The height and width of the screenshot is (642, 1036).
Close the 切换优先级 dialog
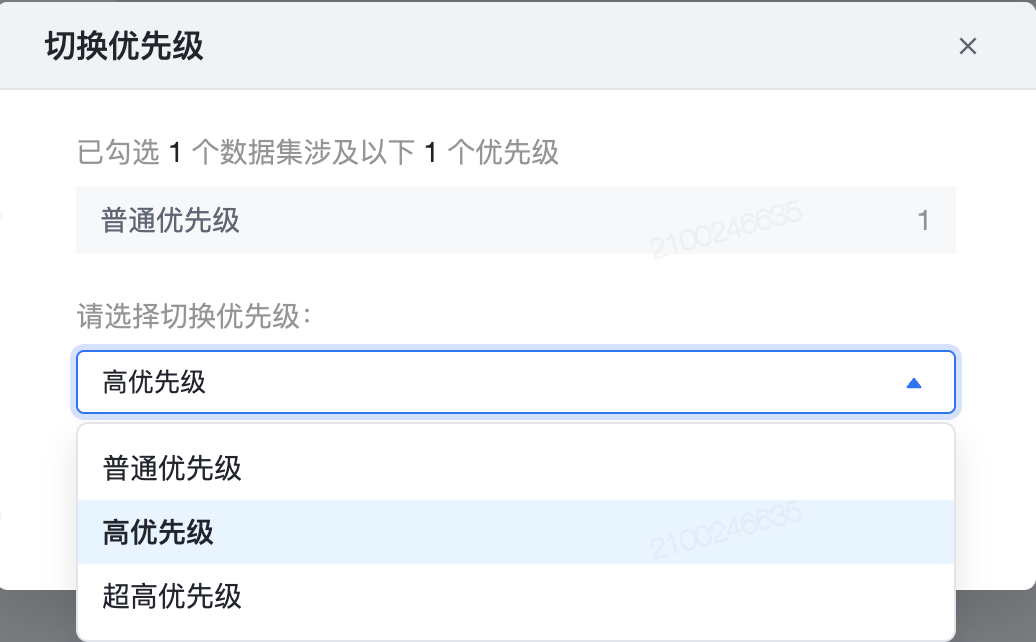coord(967,46)
